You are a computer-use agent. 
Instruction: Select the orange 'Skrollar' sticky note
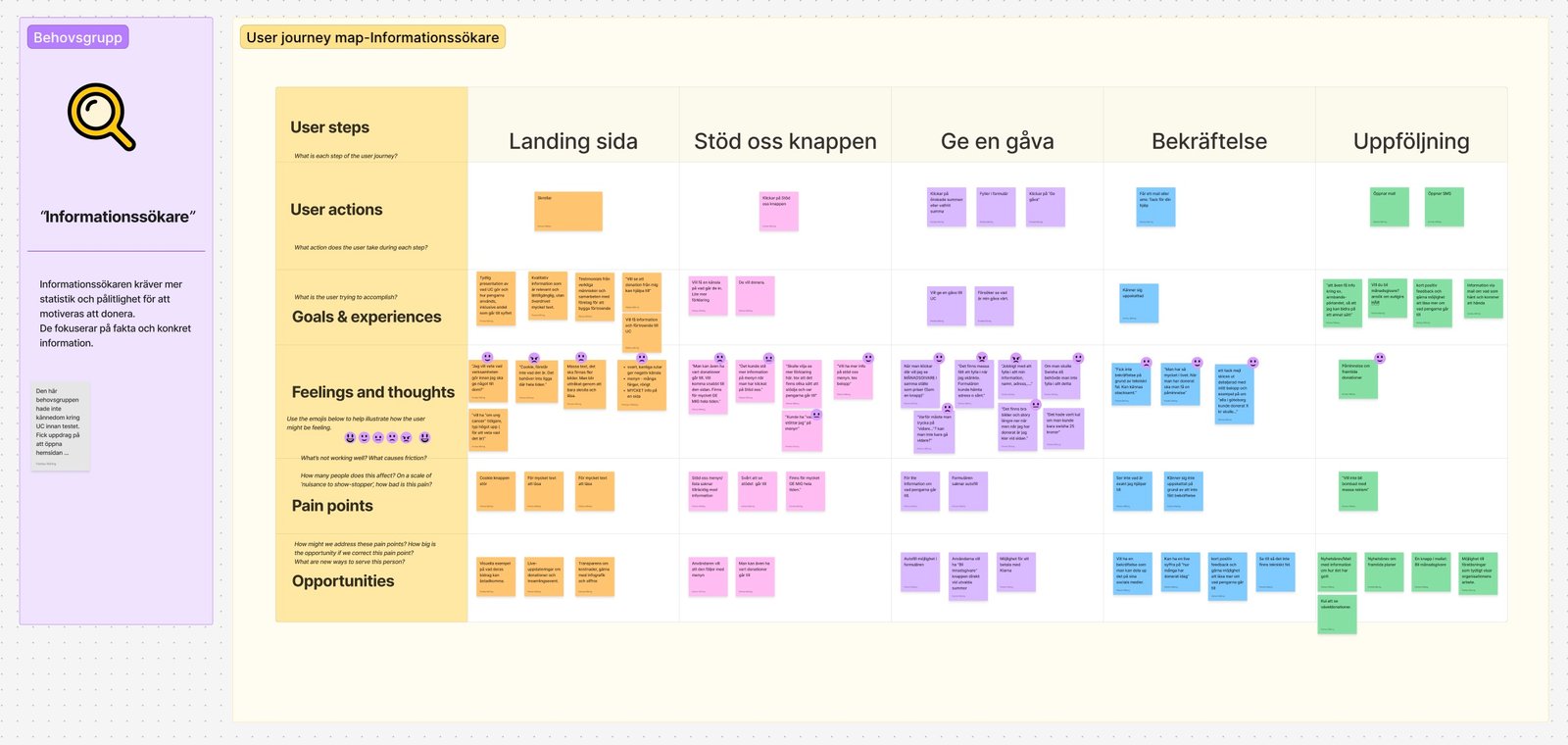568,212
